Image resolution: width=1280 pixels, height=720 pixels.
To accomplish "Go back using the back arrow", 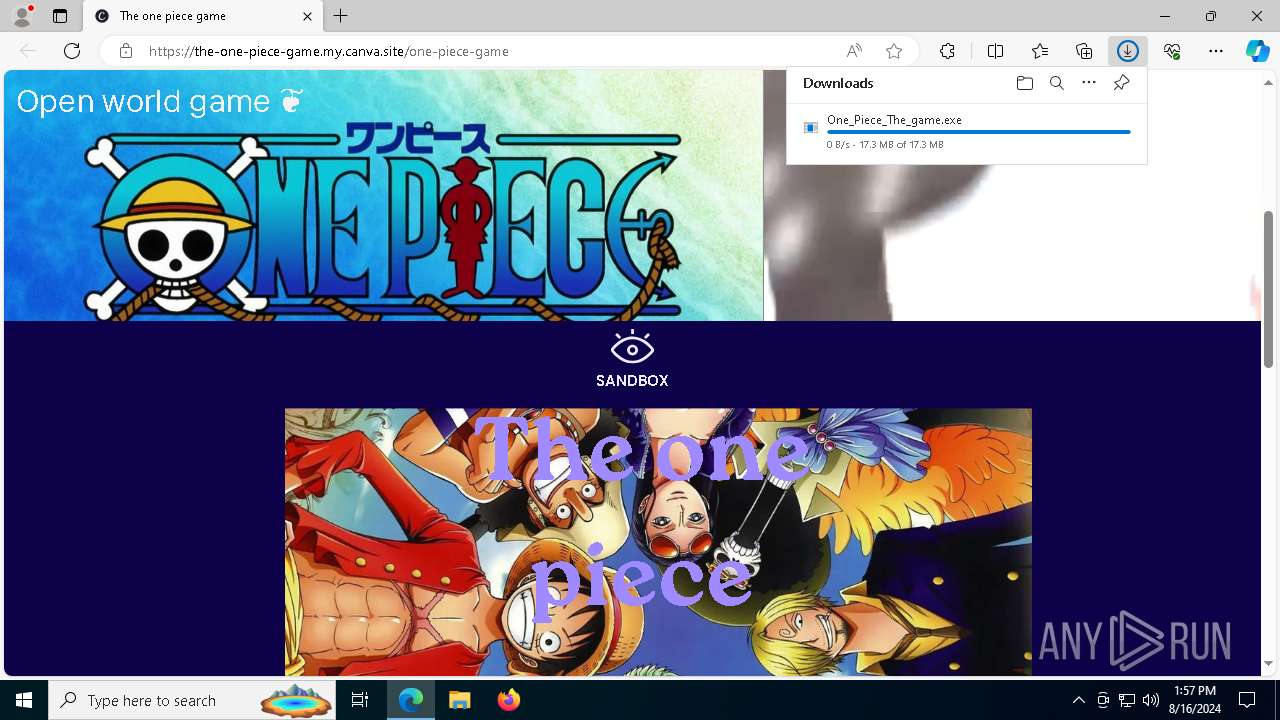I will [28, 51].
